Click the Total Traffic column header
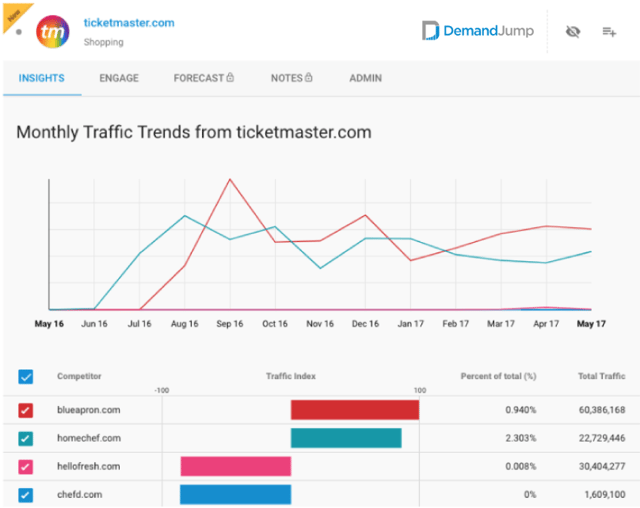This screenshot has height=508, width=640. coord(602,376)
